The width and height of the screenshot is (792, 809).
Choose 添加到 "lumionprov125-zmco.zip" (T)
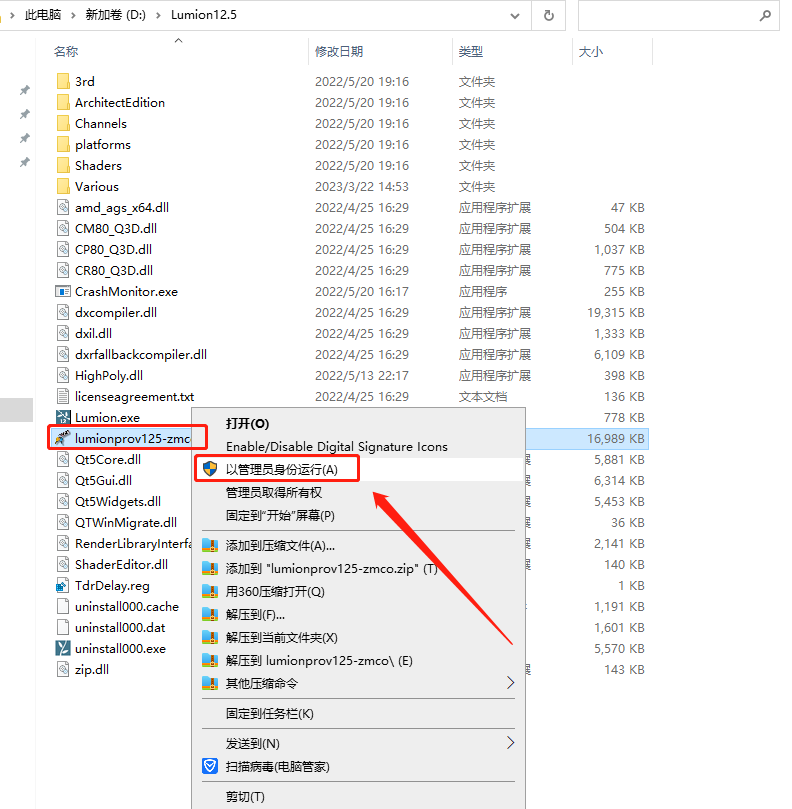click(359, 568)
